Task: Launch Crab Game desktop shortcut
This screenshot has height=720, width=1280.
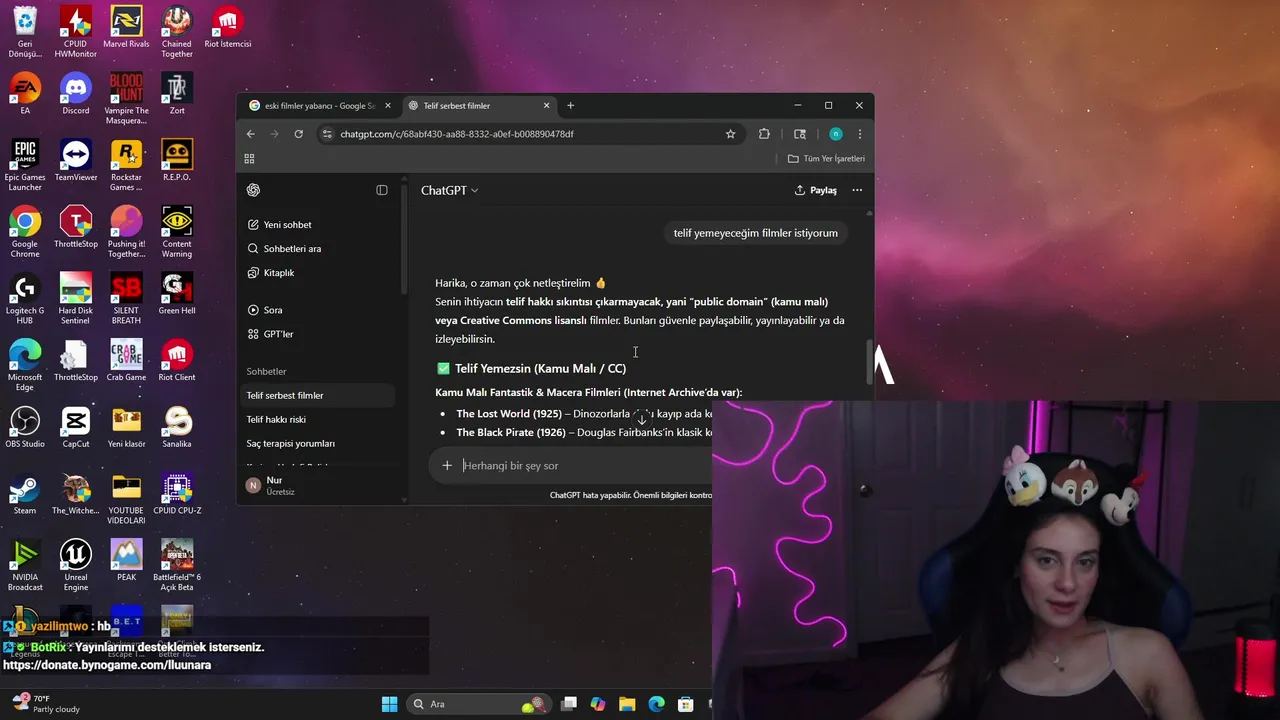Action: [x=126, y=361]
